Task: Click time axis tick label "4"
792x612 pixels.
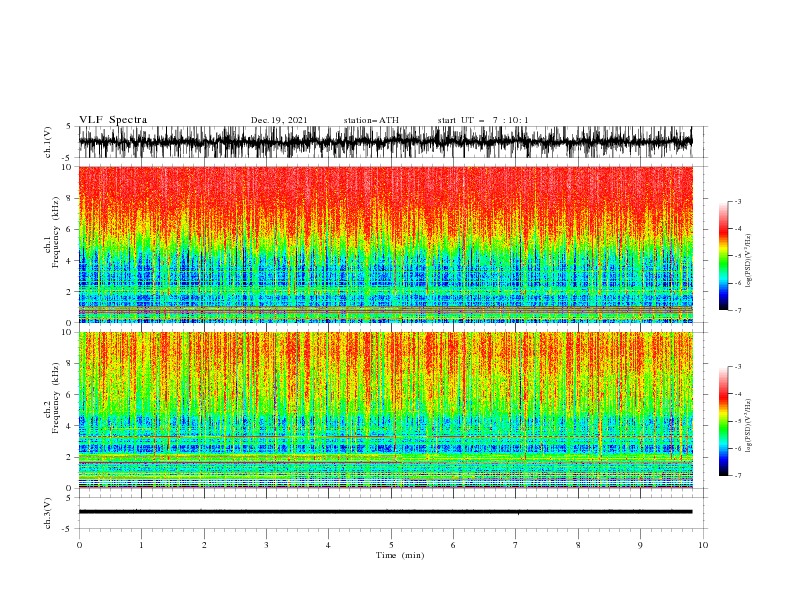Action: pos(328,545)
